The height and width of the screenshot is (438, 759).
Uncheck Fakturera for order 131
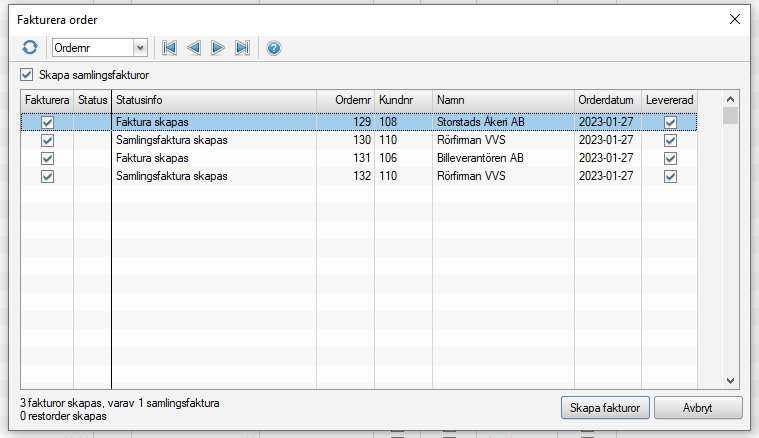click(x=47, y=158)
